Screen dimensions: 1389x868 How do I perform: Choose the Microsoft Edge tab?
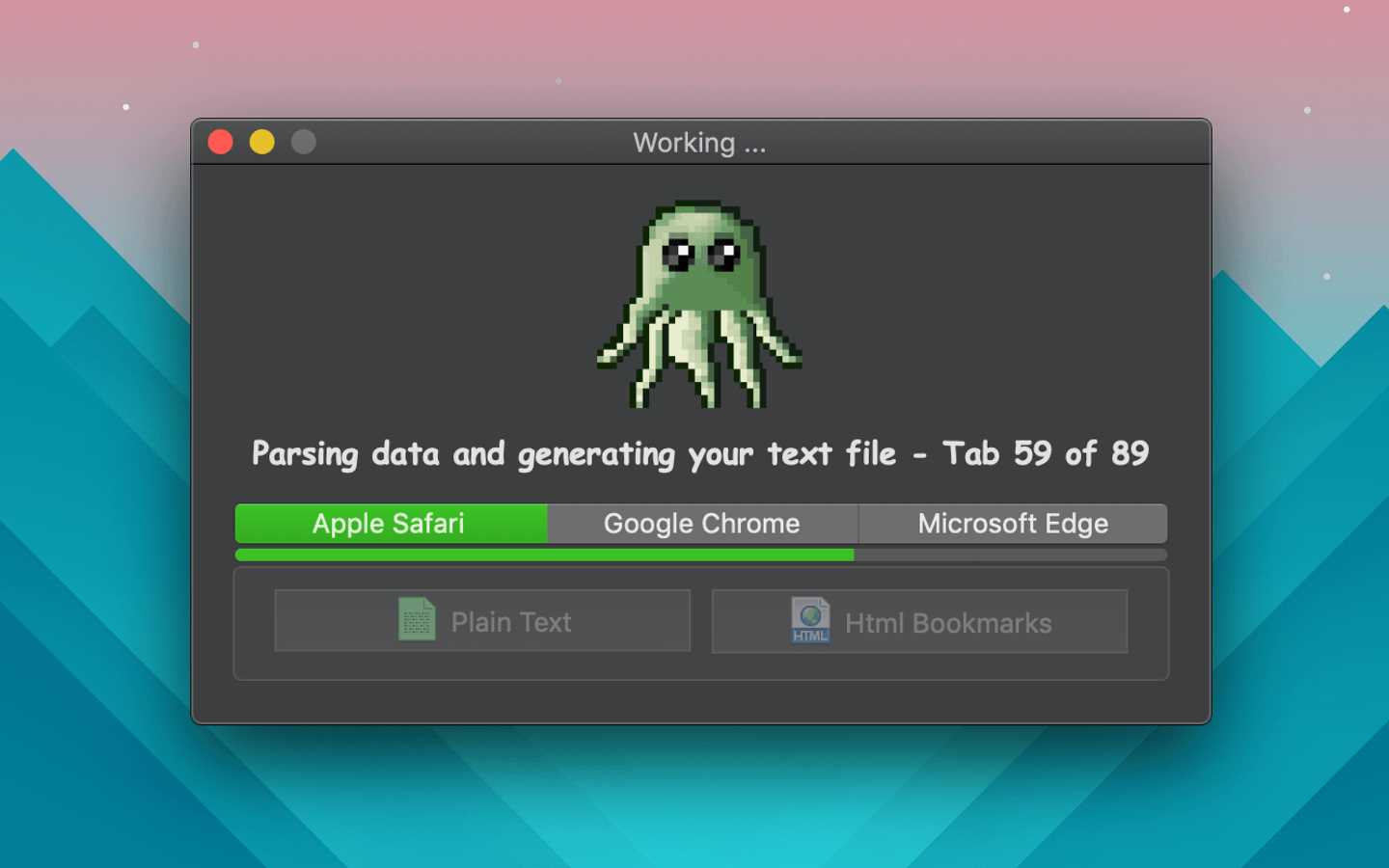[x=1013, y=524]
